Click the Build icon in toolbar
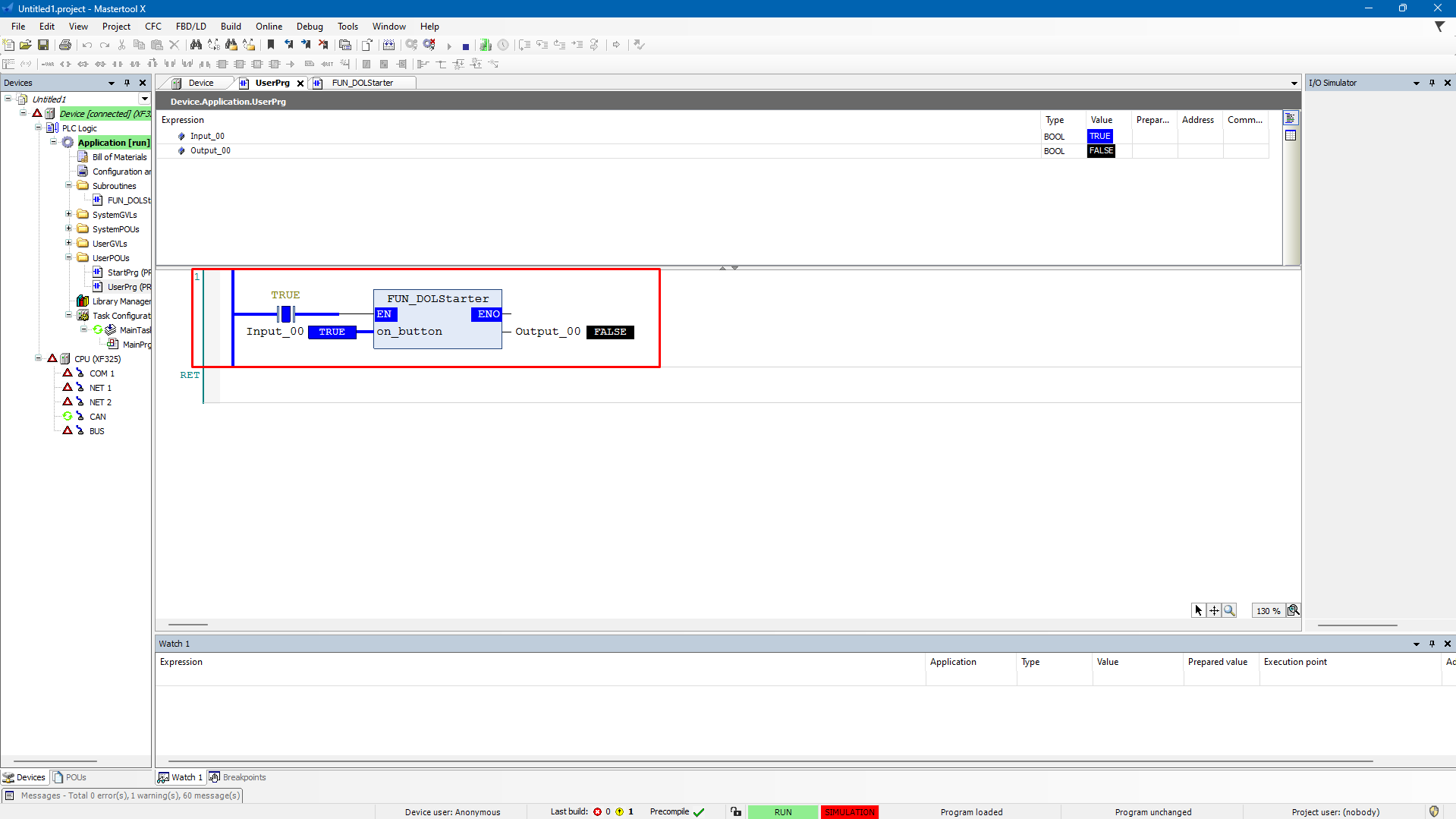The height and width of the screenshot is (819, 1456). pyautogui.click(x=388, y=45)
